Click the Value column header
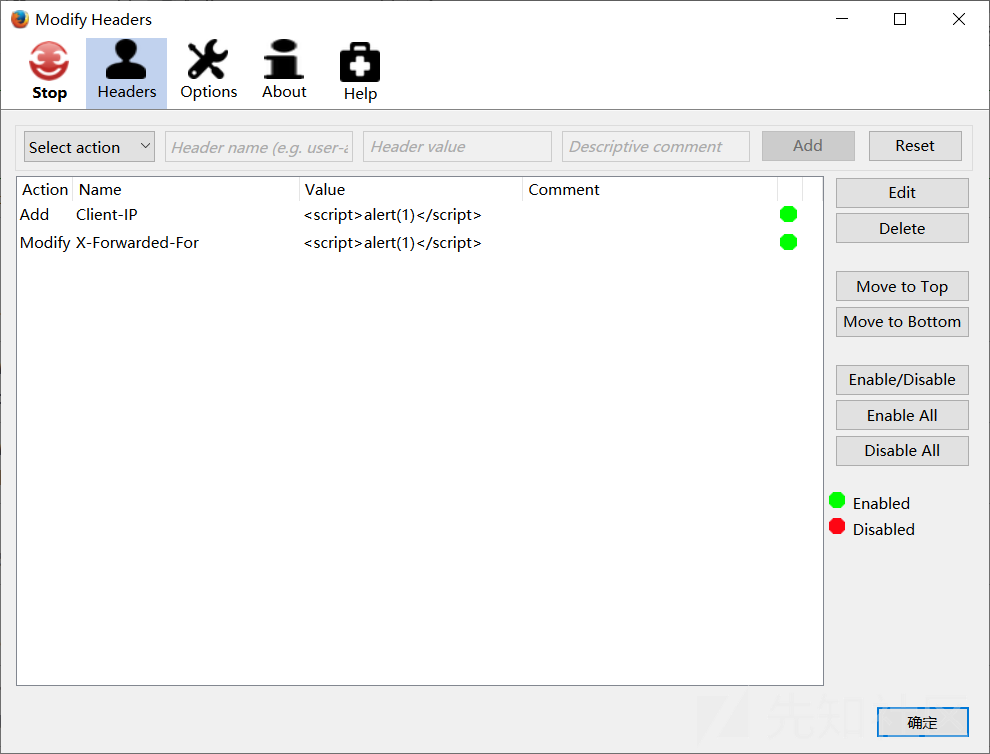 click(411, 189)
